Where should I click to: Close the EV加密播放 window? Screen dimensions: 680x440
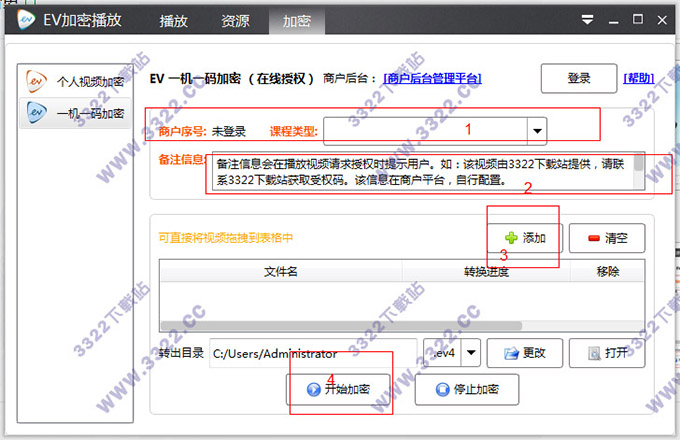pyautogui.click(x=662, y=20)
